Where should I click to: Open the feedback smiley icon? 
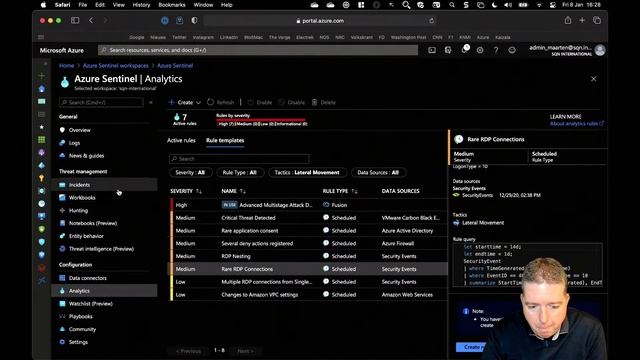click(512, 50)
